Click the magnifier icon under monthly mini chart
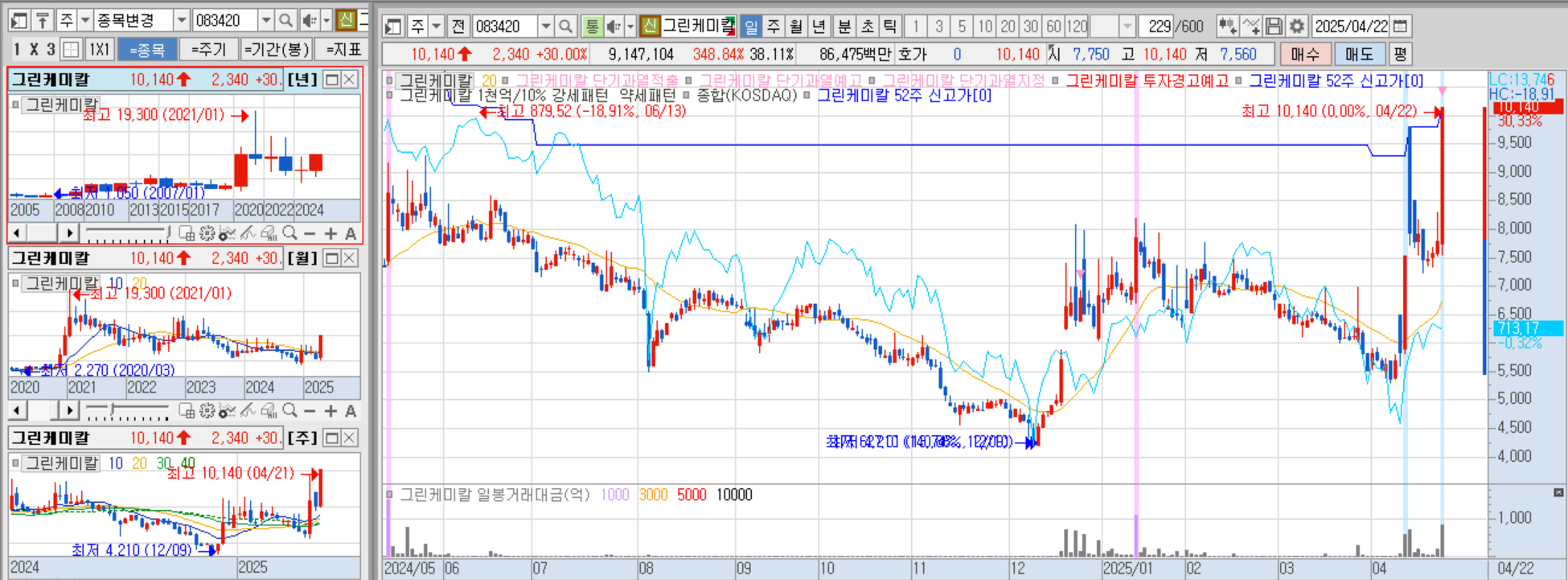The width and height of the screenshot is (1568, 580). click(x=290, y=411)
